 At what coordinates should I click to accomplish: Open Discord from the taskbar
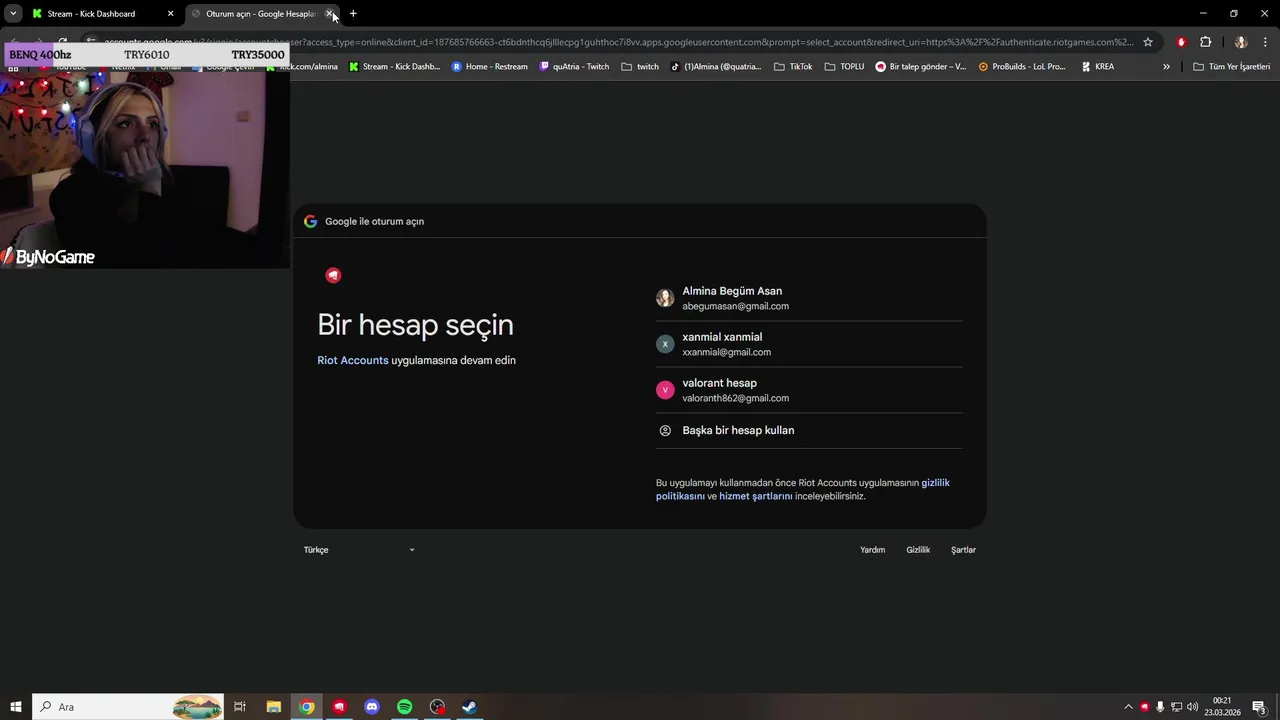(372, 707)
